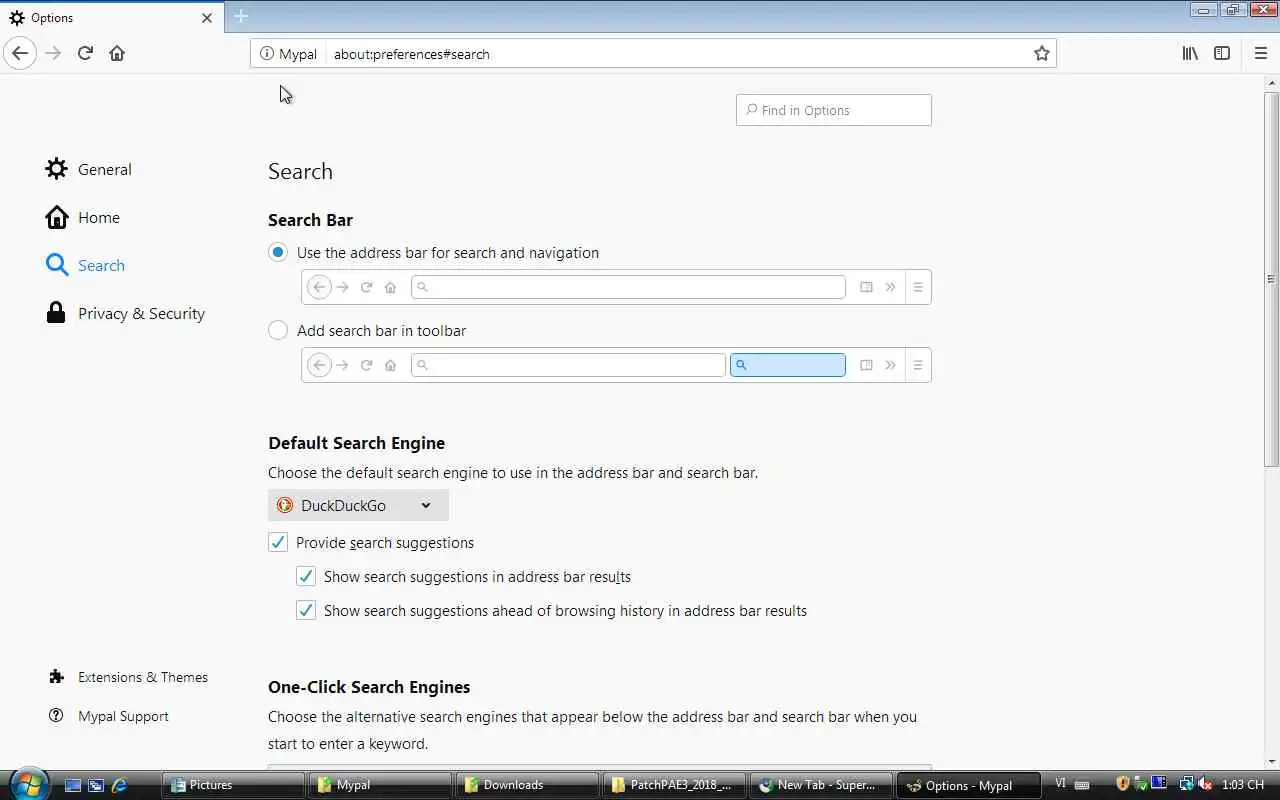Click the 1:03 CH clock
The image size is (1280, 800).
tap(1243, 785)
